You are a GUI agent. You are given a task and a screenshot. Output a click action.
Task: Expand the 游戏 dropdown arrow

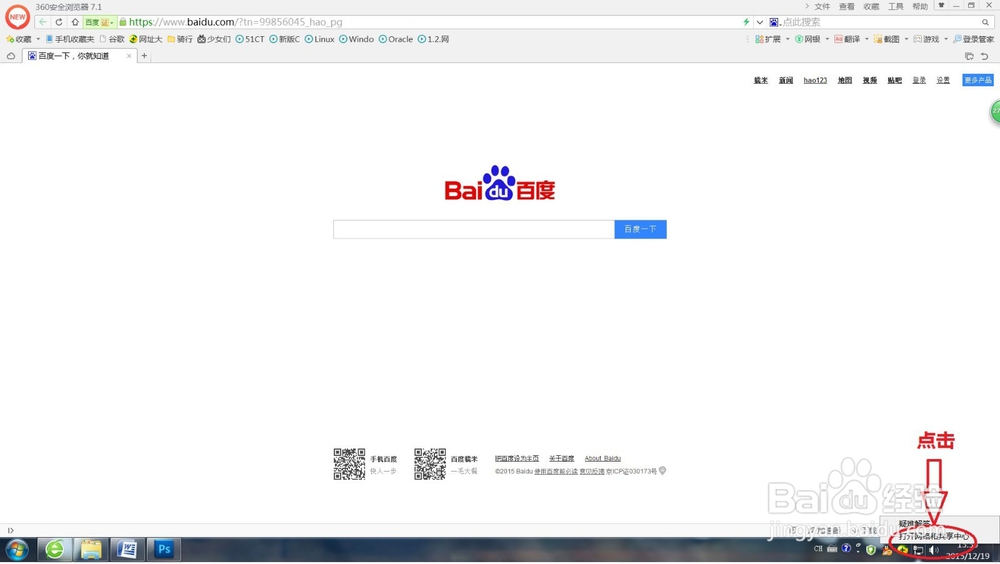pos(946,39)
